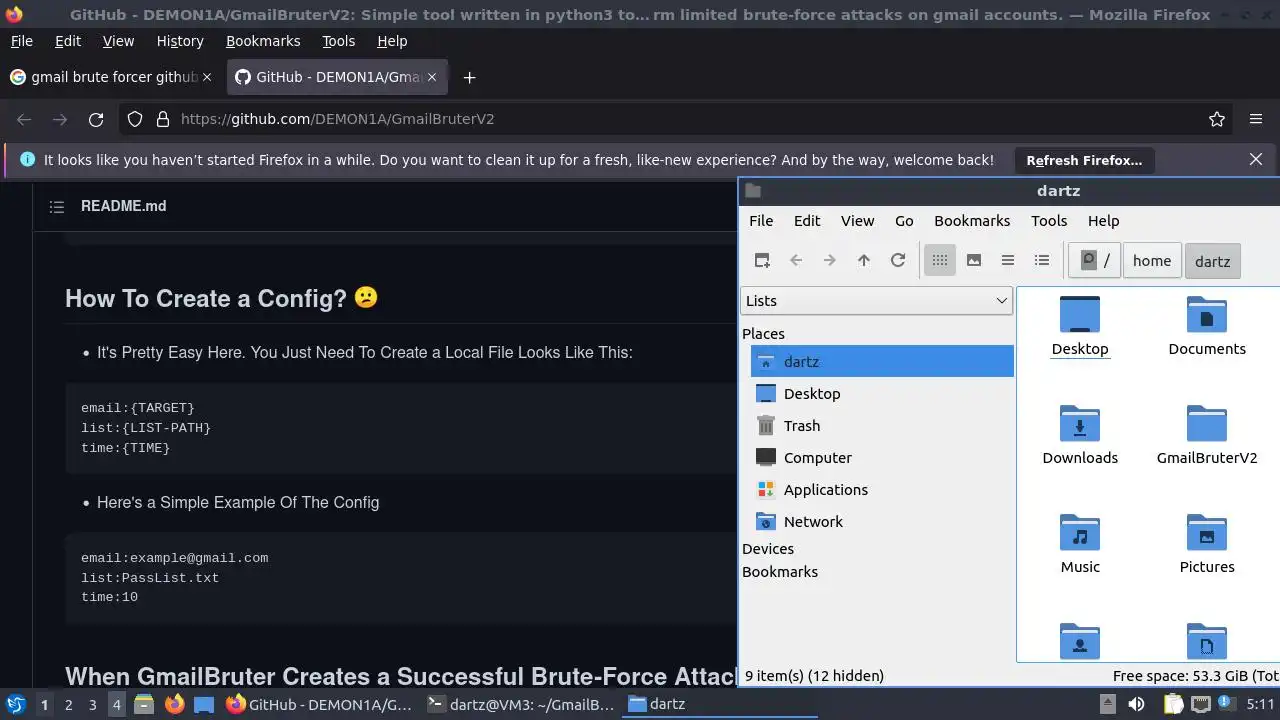Click root '/' path button

1095,261
